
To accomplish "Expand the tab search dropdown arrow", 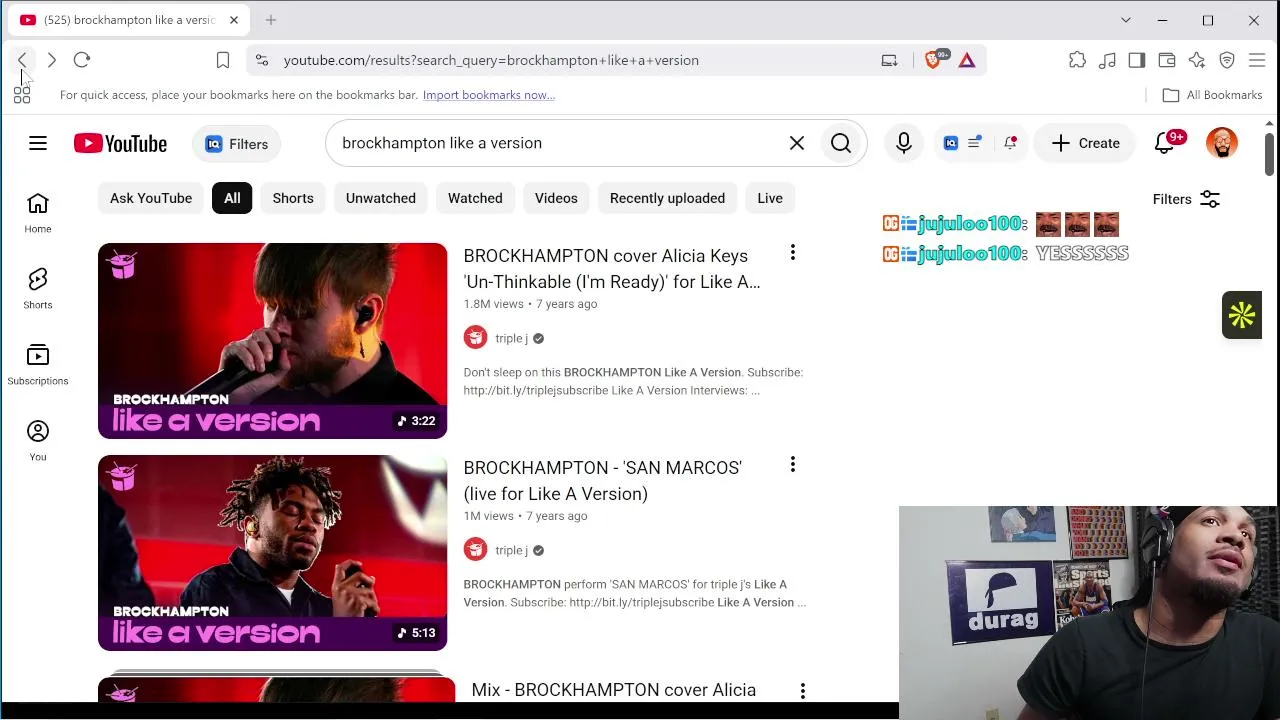I will click(1126, 20).
